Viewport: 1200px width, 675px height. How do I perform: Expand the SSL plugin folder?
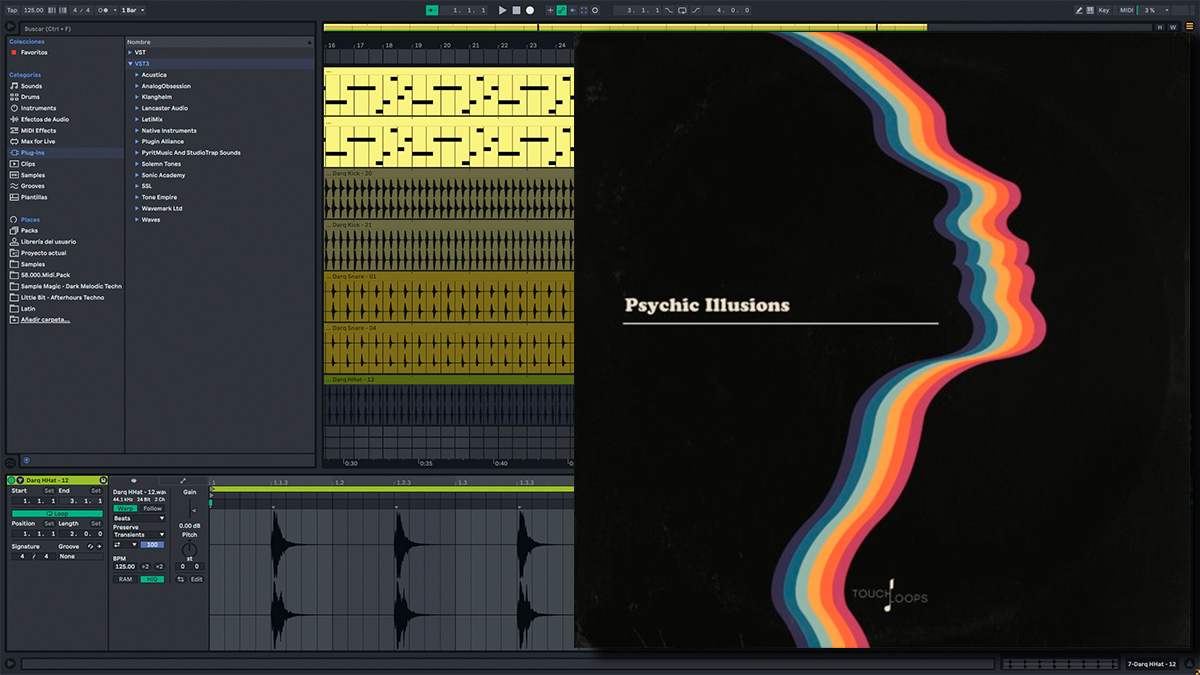[137, 186]
